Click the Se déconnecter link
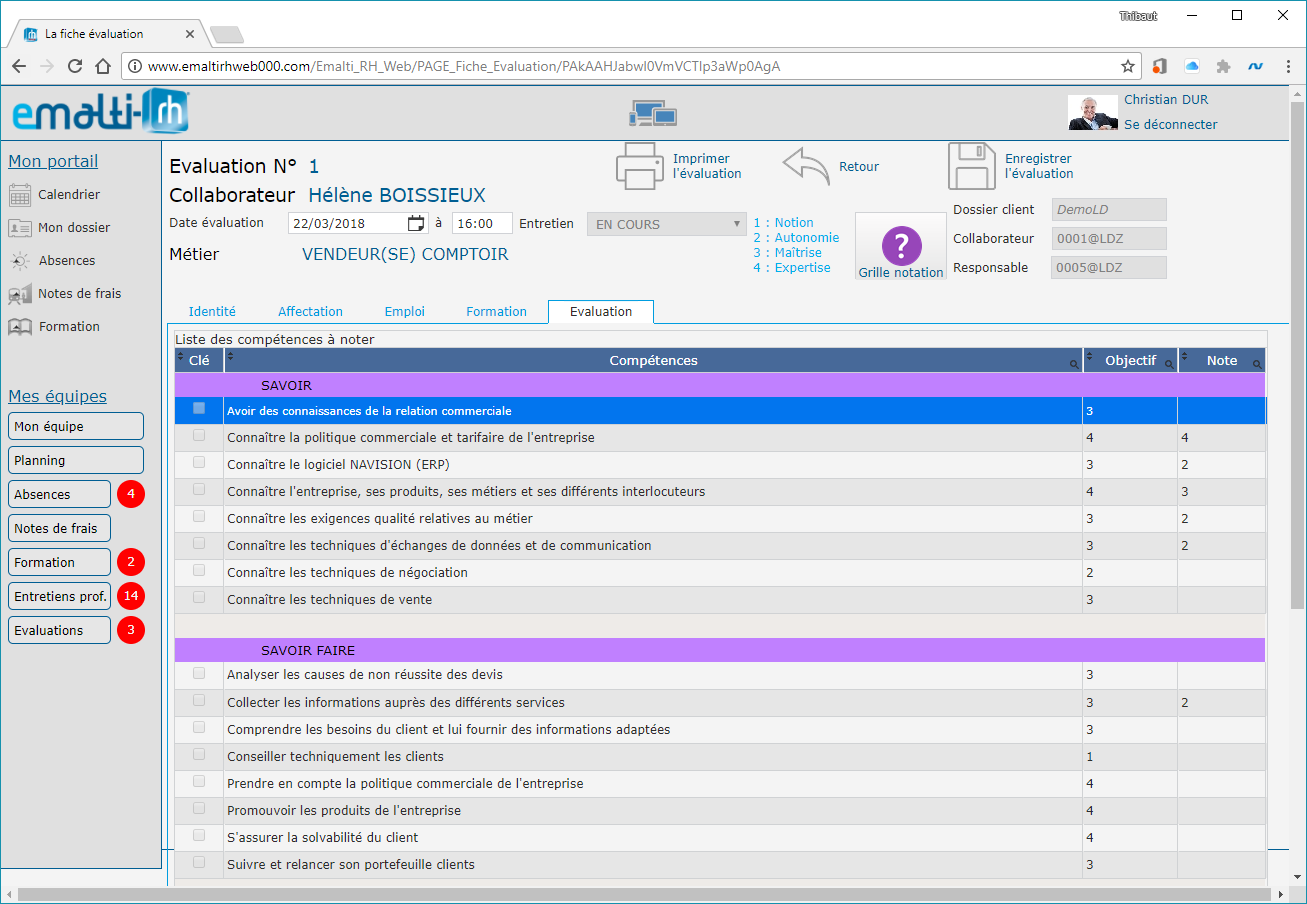 tap(1171, 125)
